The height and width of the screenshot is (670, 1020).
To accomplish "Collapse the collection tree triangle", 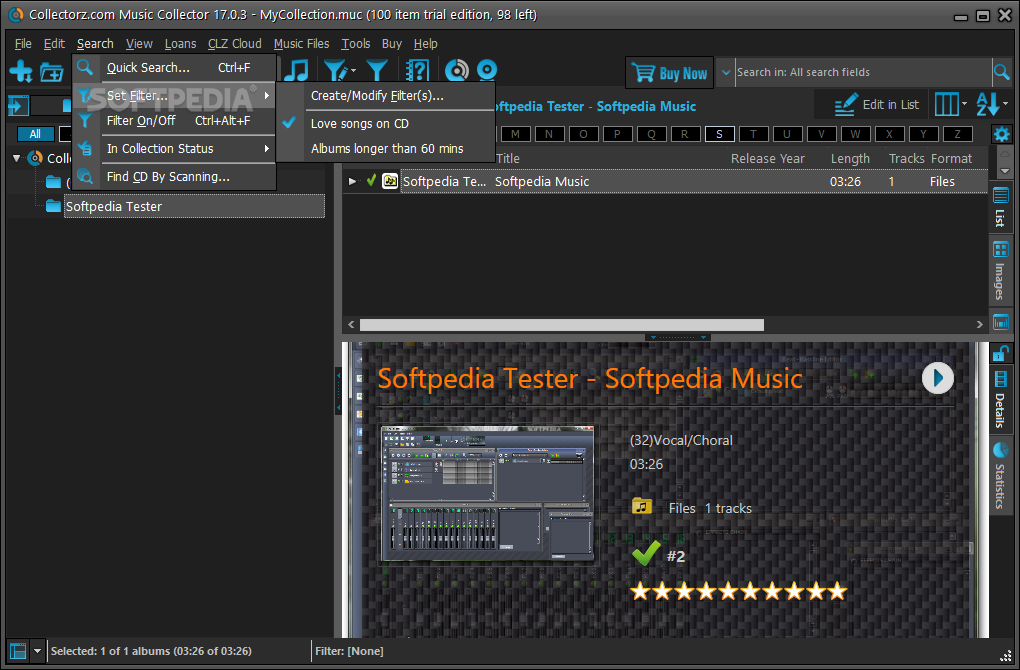I will tap(17, 158).
